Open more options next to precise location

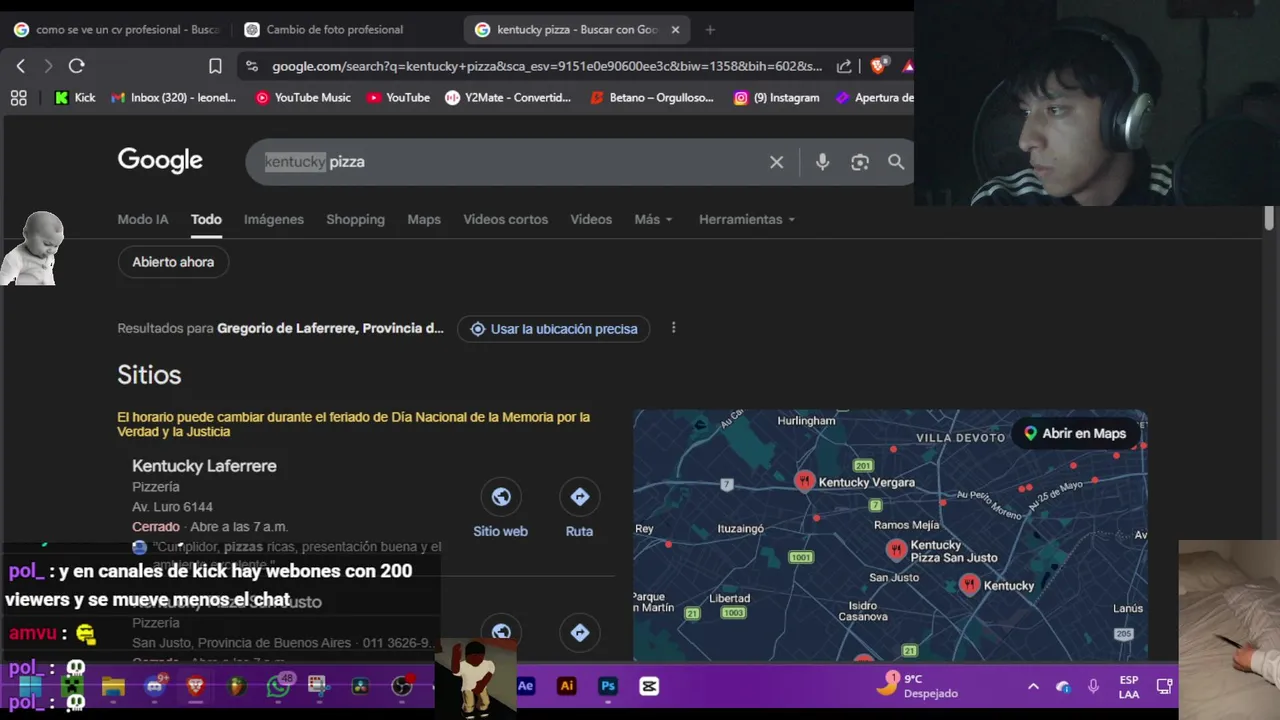pyautogui.click(x=673, y=328)
